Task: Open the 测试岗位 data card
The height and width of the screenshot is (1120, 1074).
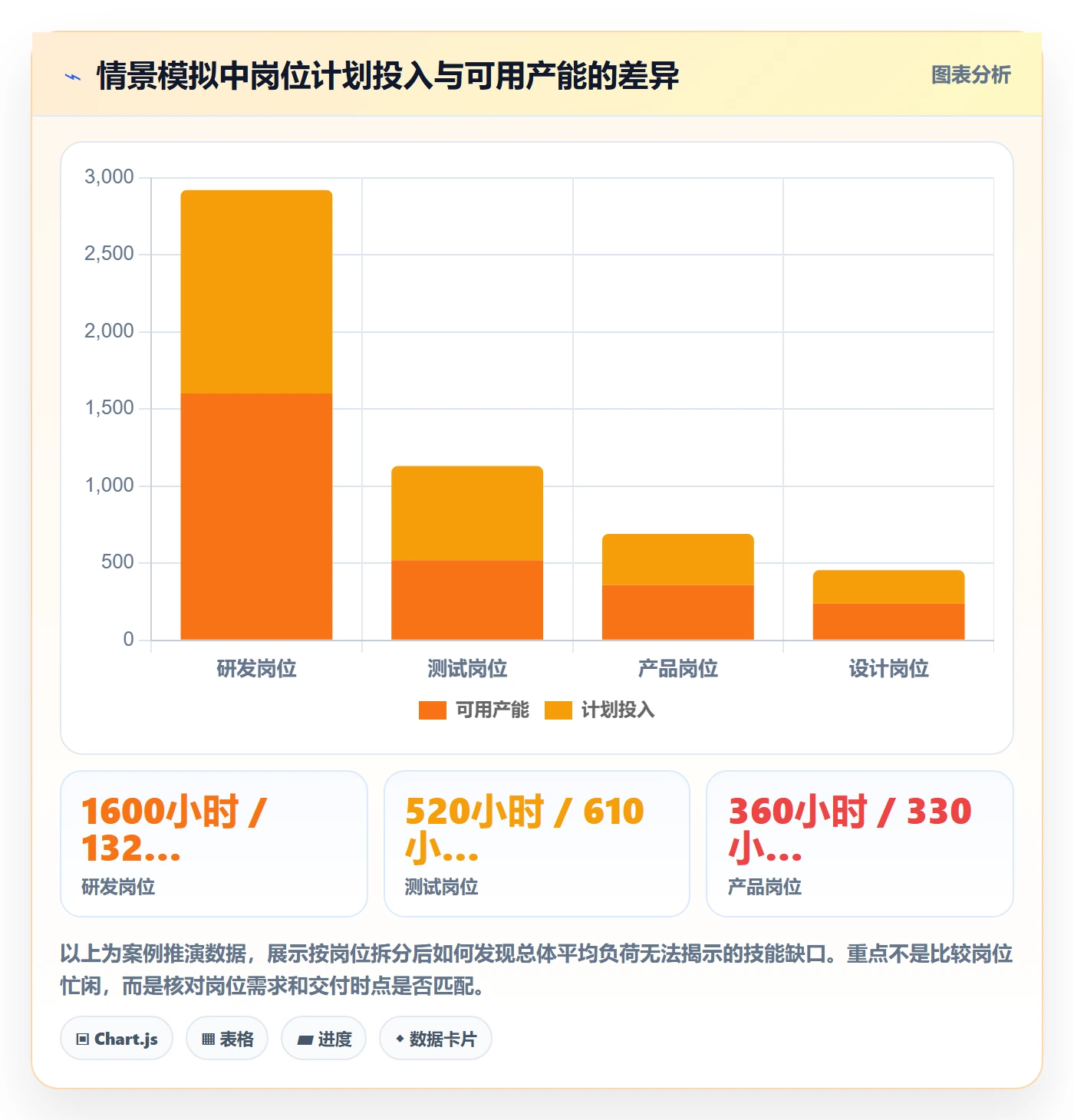Action: coord(537,844)
